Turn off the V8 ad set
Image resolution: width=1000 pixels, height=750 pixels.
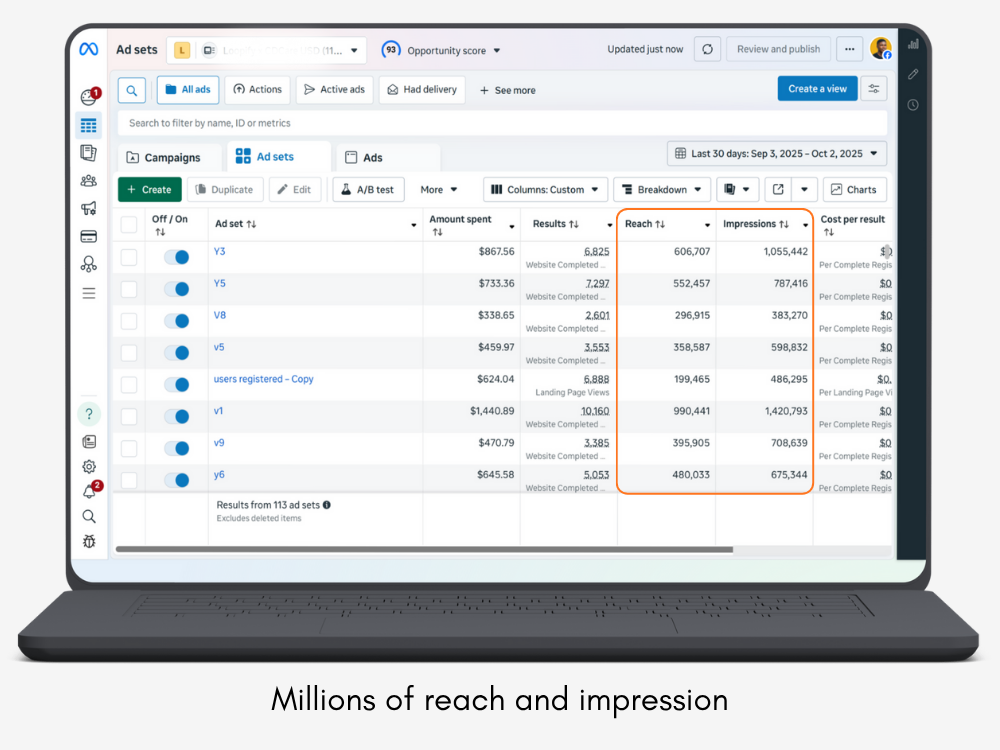click(177, 321)
